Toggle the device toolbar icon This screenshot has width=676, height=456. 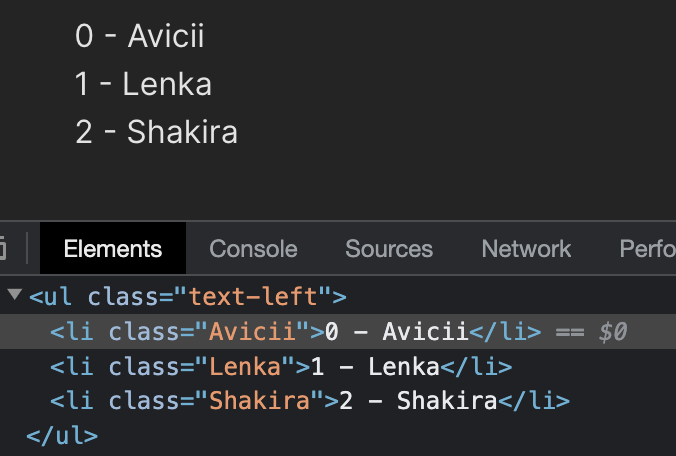[x=3, y=248]
